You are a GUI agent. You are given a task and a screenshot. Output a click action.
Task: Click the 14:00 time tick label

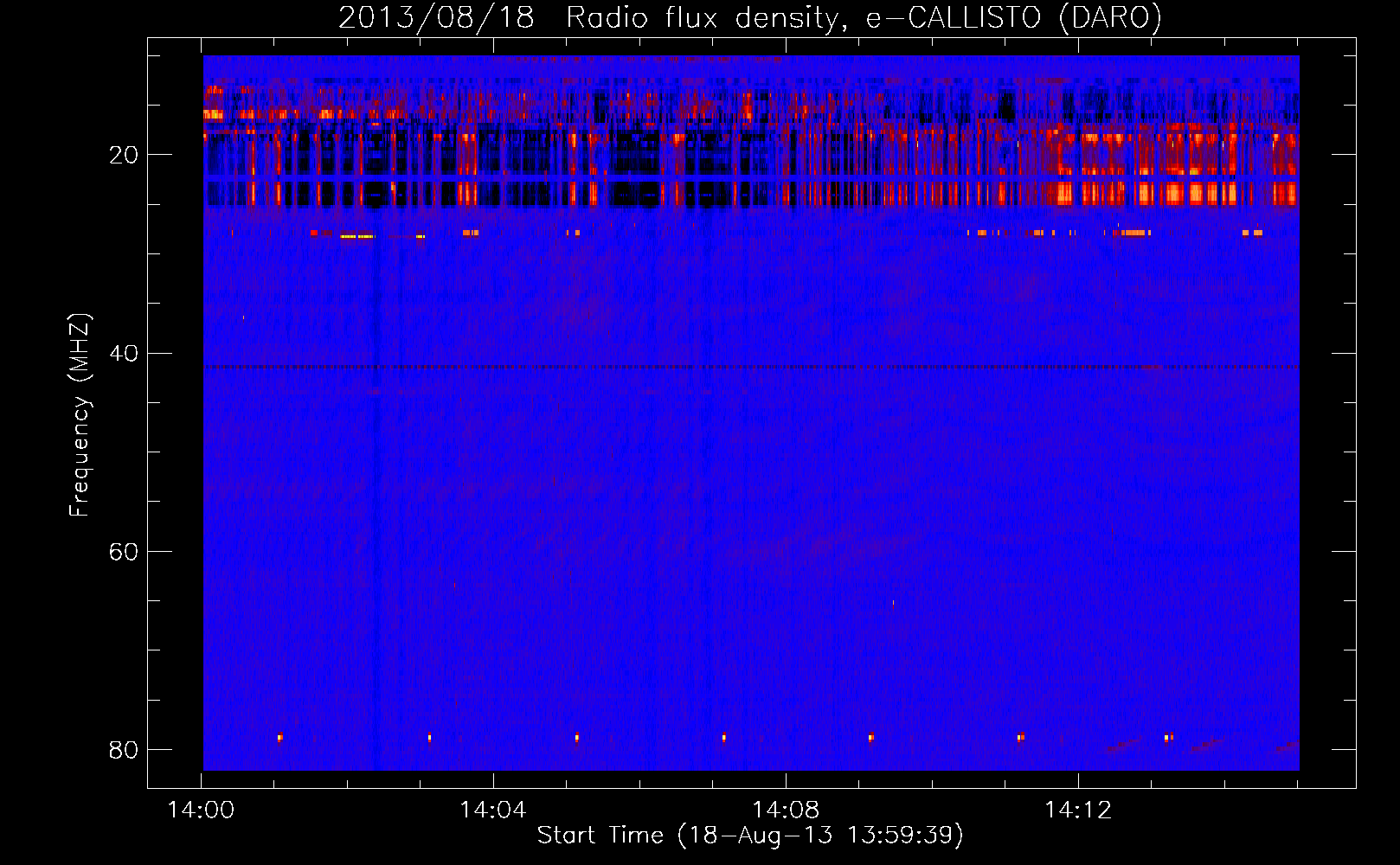201,811
